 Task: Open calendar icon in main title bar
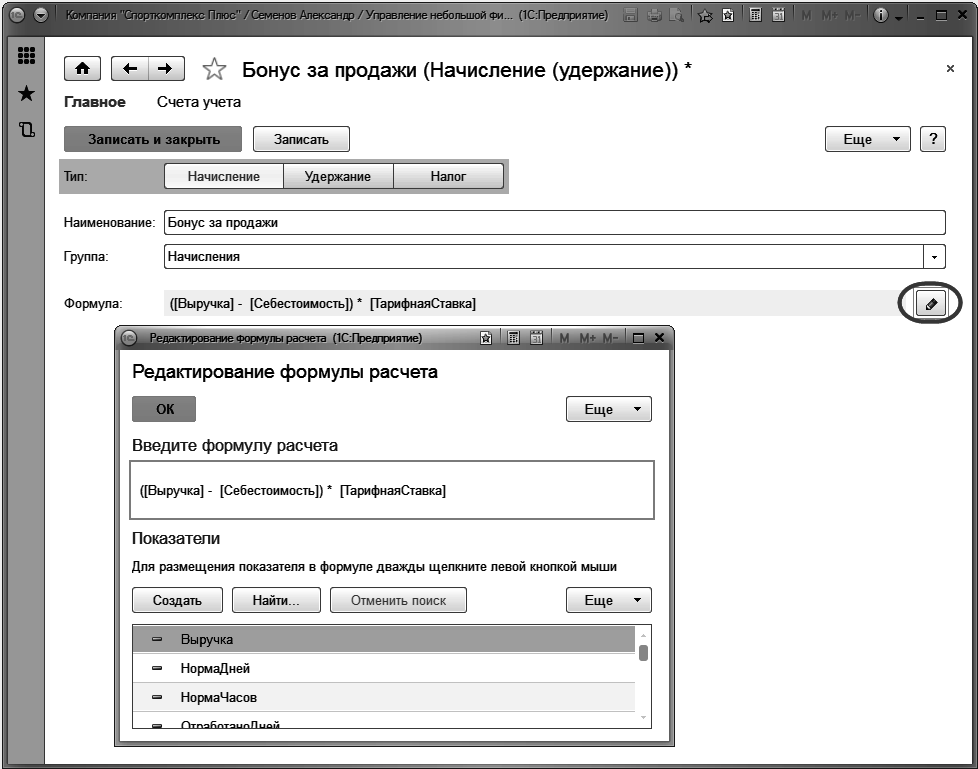tap(778, 16)
